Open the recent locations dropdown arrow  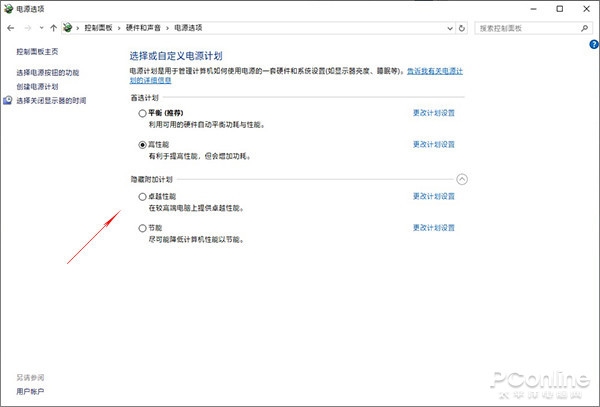[40, 26]
